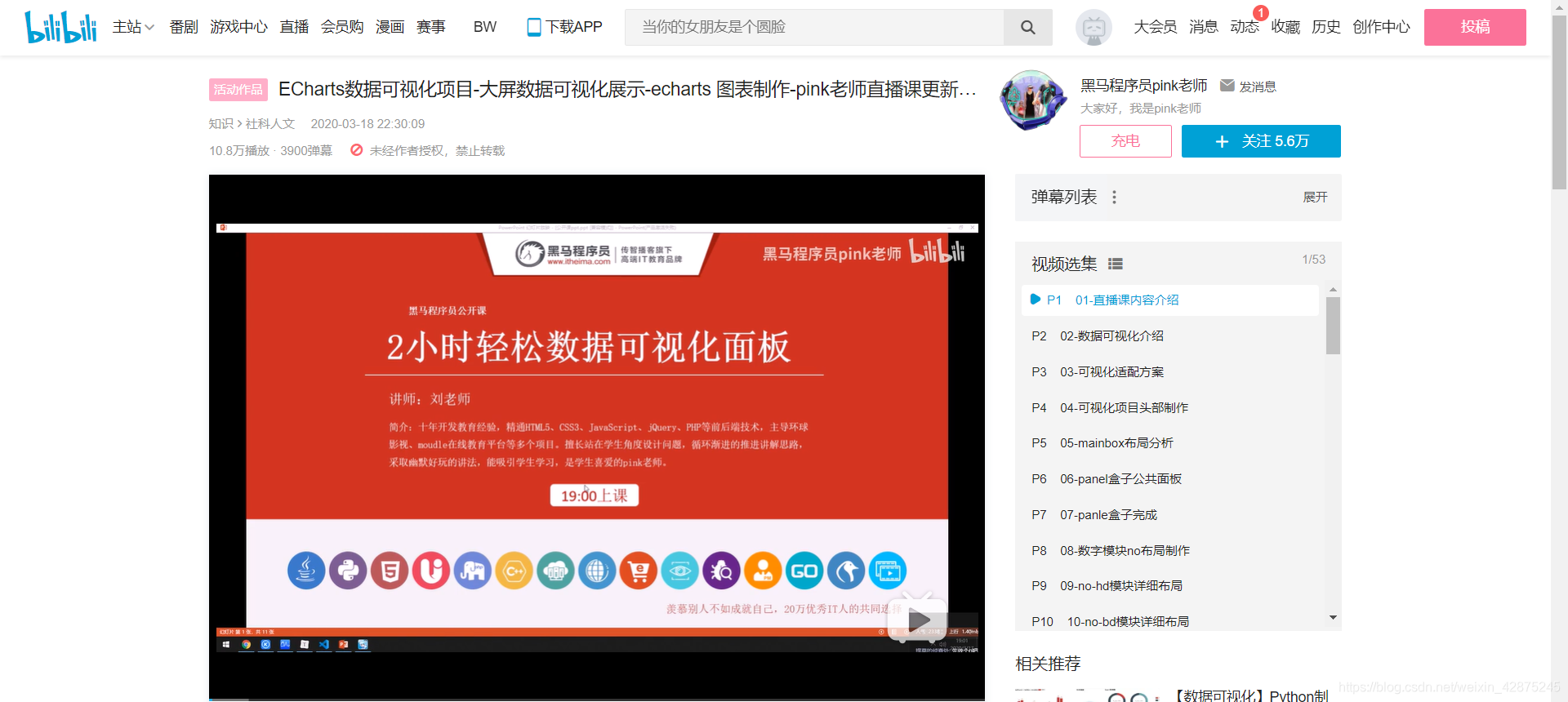Click the plus icon on the follow button
The width and height of the screenshot is (1568, 702).
pos(1222,141)
